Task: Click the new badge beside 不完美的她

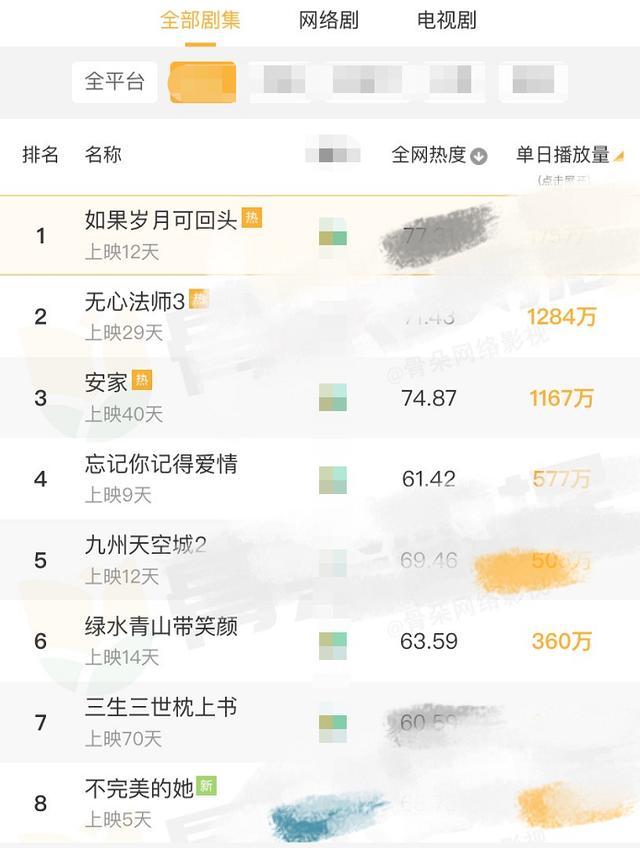Action: pos(206,786)
